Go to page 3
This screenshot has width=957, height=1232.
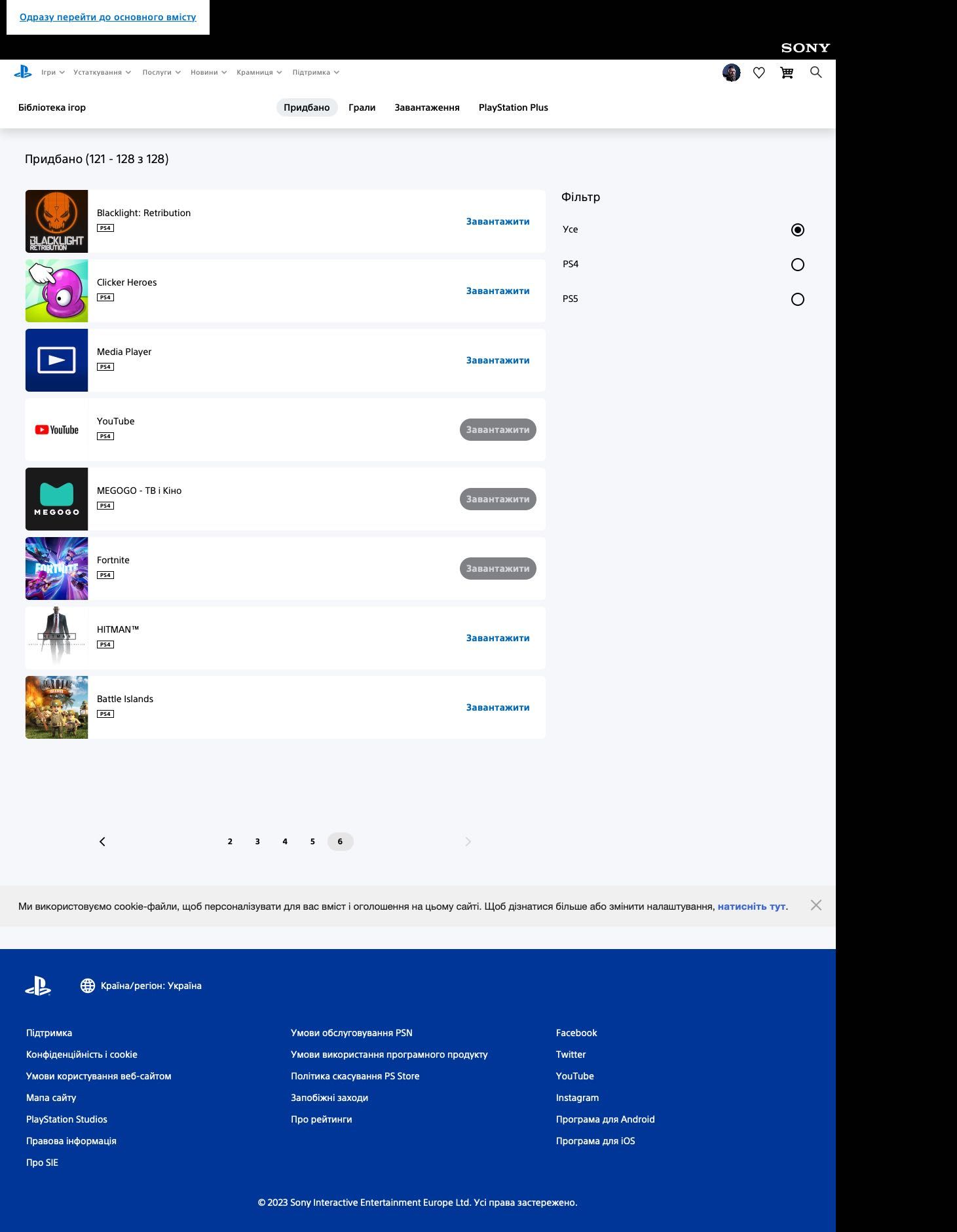(257, 842)
